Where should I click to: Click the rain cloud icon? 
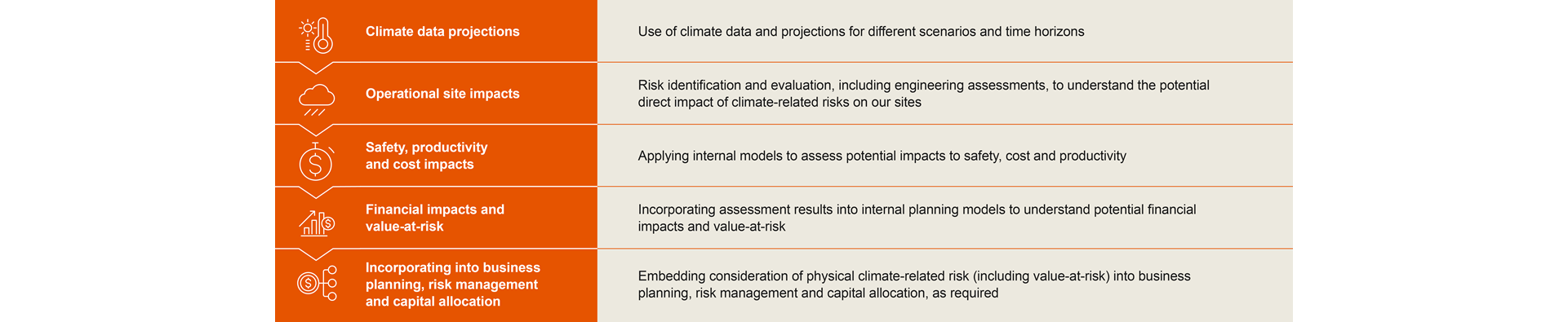click(317, 99)
